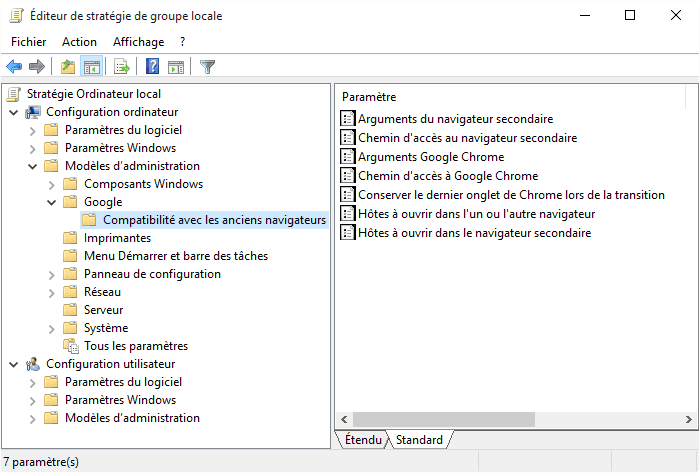
Task: Click the Filter funnel toolbar icon
Action: (208, 67)
